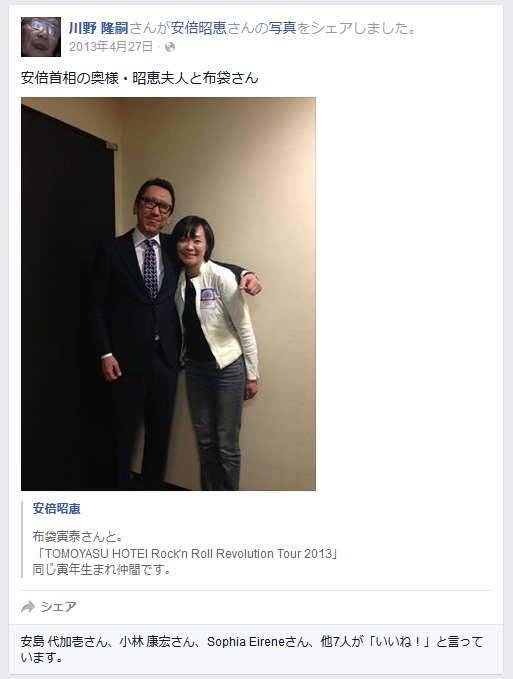Open 安倍昭恵 link in post header
The width and height of the screenshot is (513, 679).
[x=198, y=28]
